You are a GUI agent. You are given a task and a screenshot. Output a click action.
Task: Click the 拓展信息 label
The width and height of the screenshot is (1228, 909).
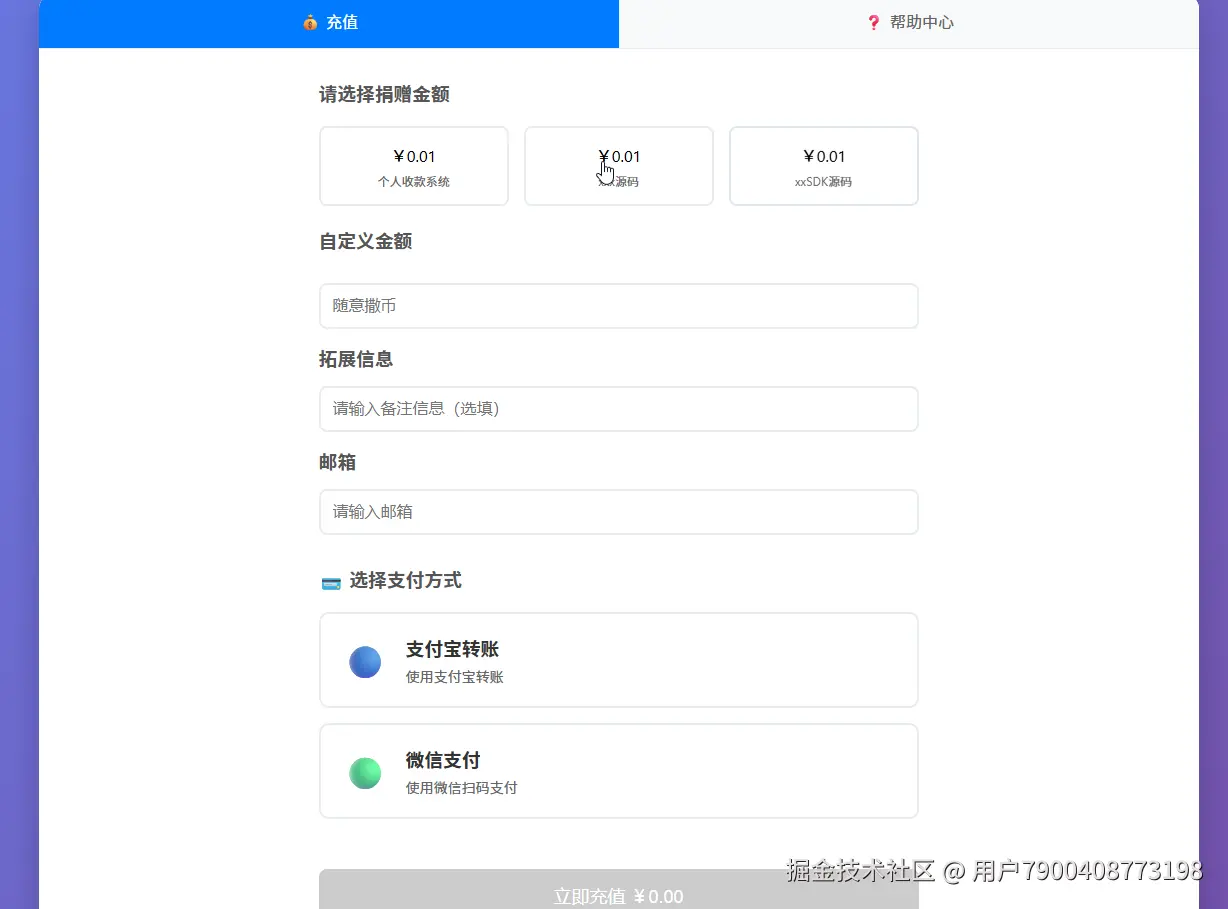[356, 359]
